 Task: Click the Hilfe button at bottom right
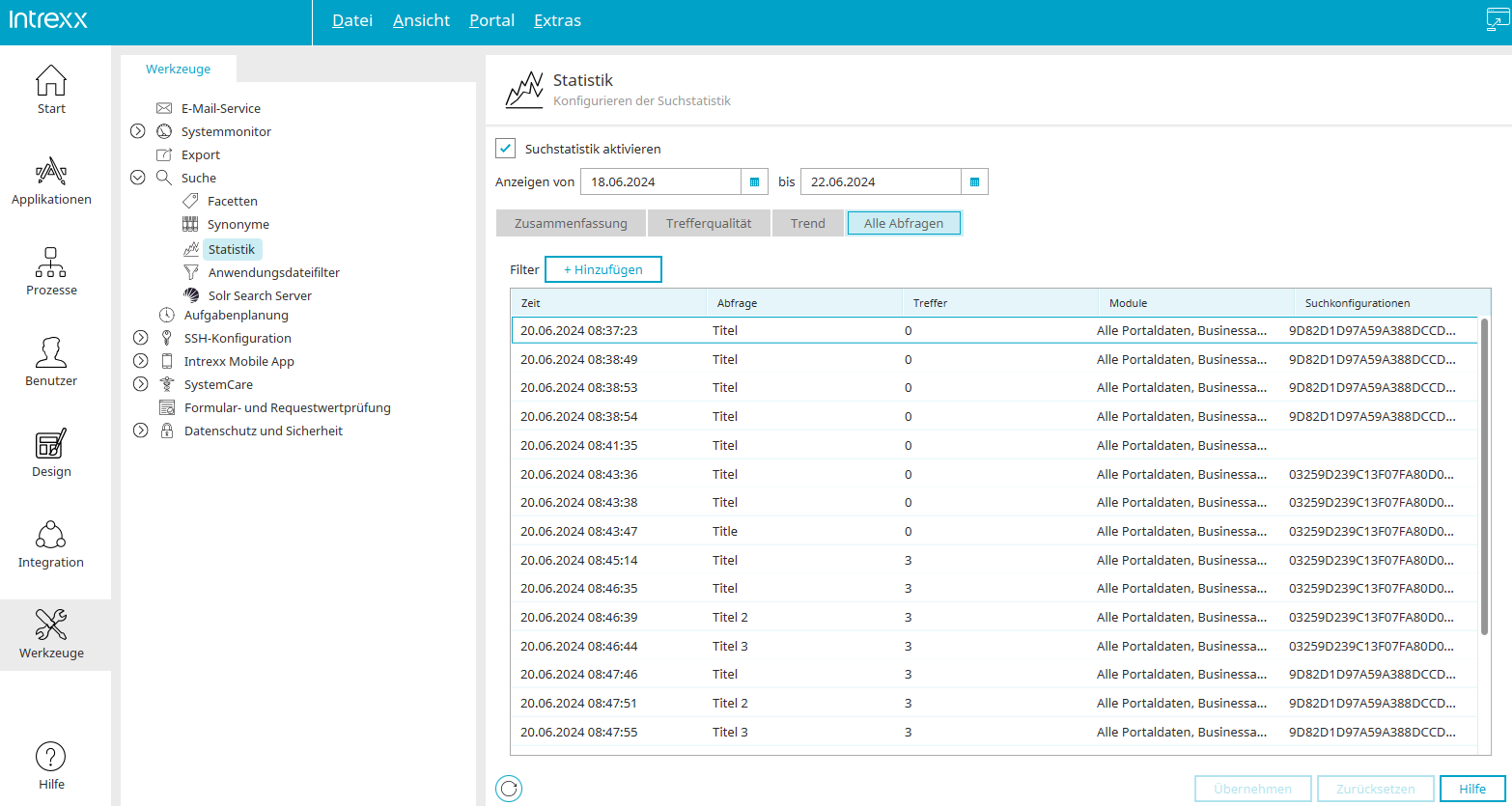point(1472,789)
